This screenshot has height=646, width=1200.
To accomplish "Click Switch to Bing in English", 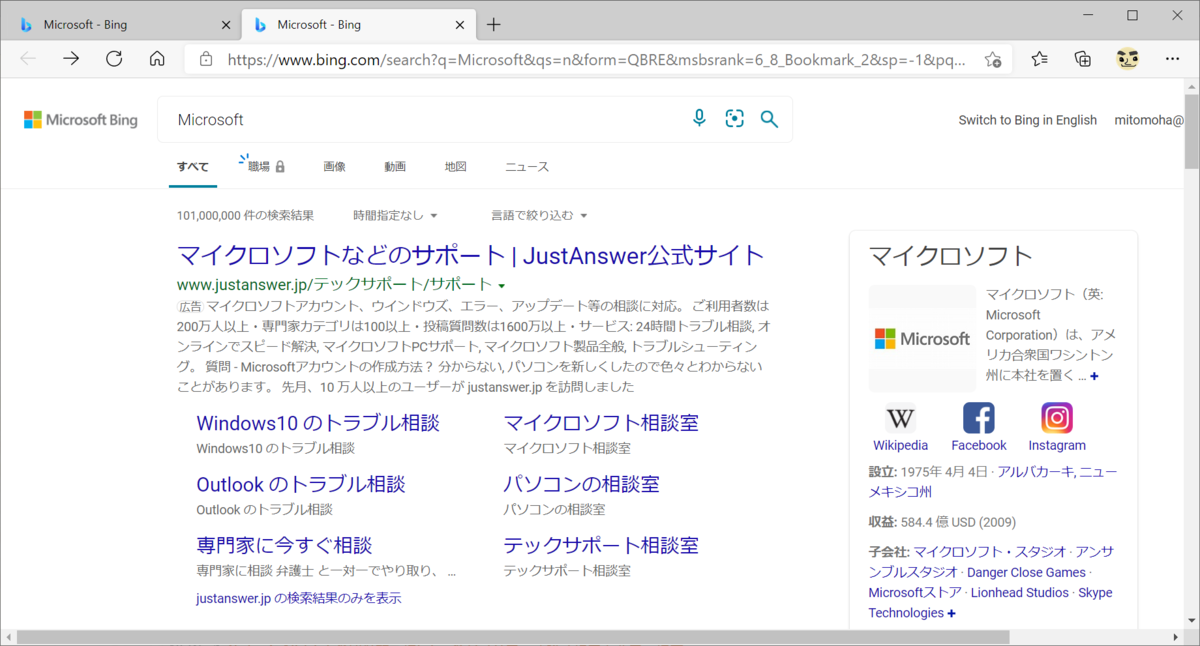I will 1027,120.
